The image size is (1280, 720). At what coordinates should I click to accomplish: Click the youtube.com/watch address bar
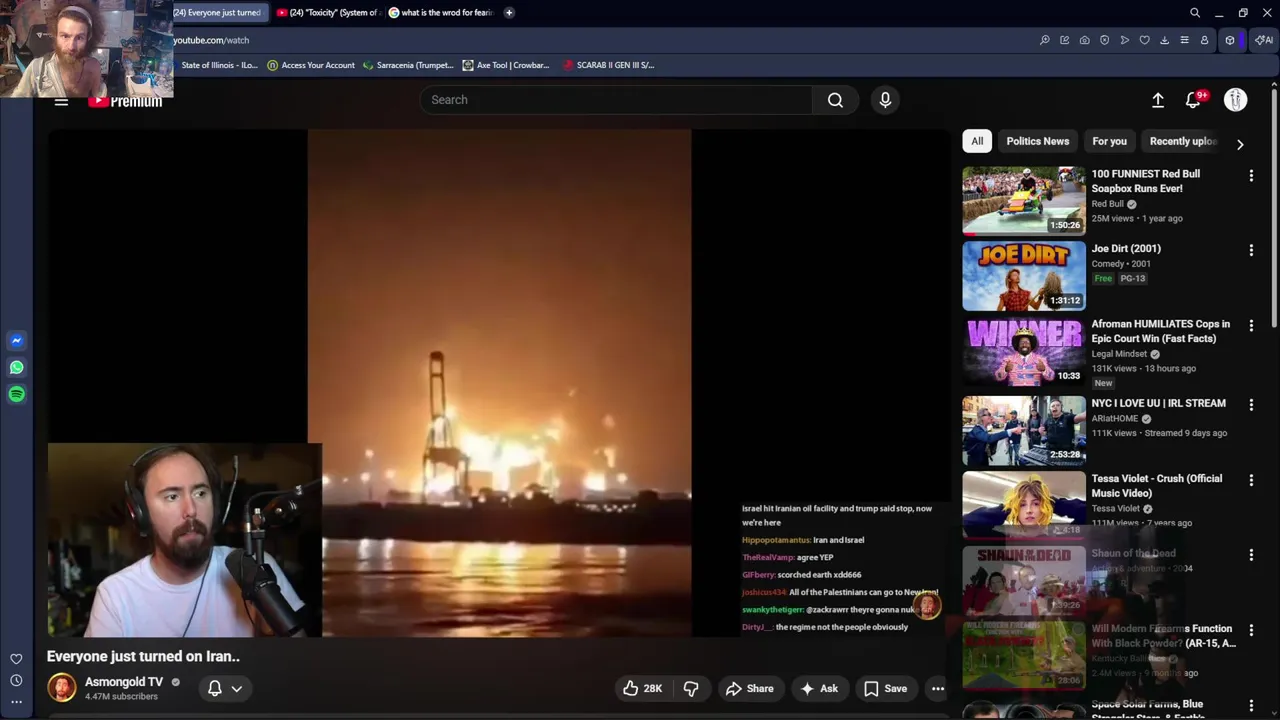(211, 40)
